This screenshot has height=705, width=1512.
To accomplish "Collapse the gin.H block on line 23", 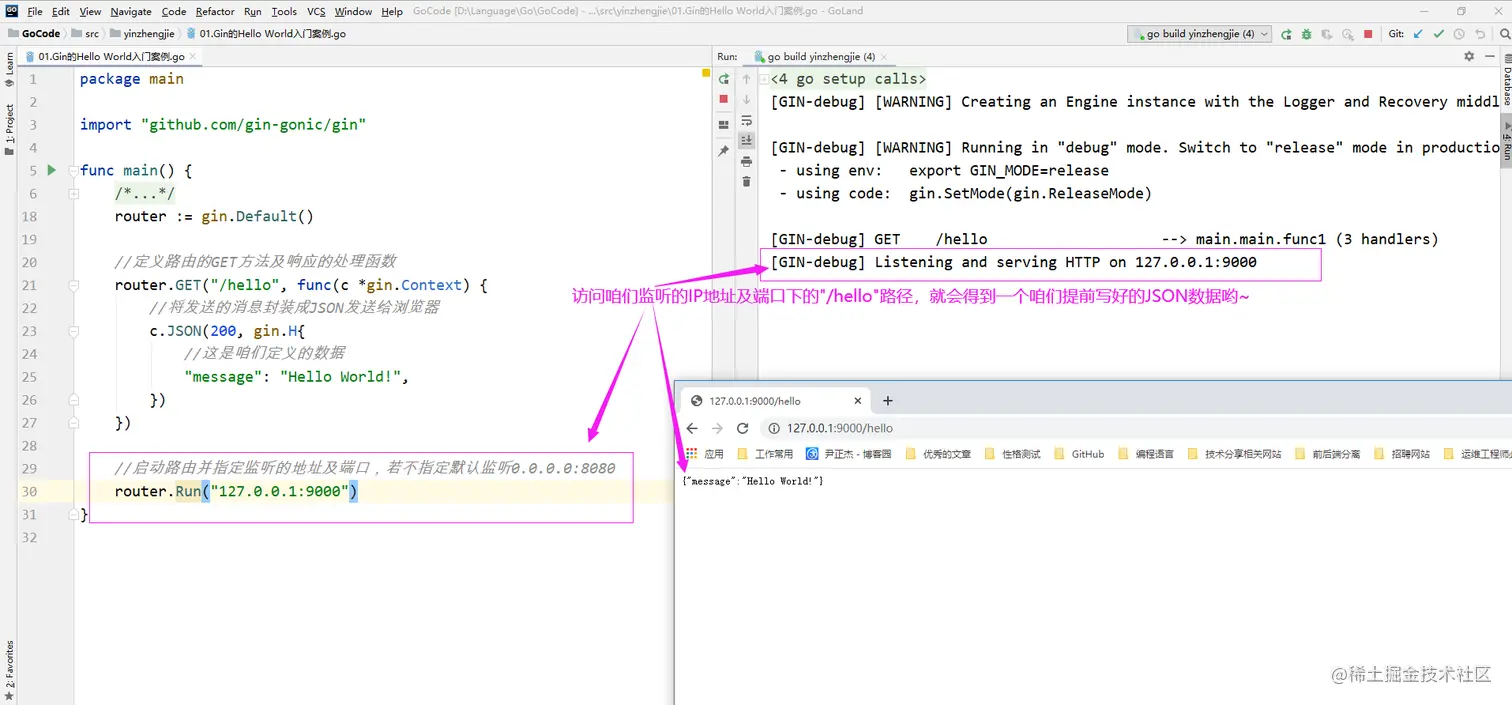I will pyautogui.click(x=74, y=331).
